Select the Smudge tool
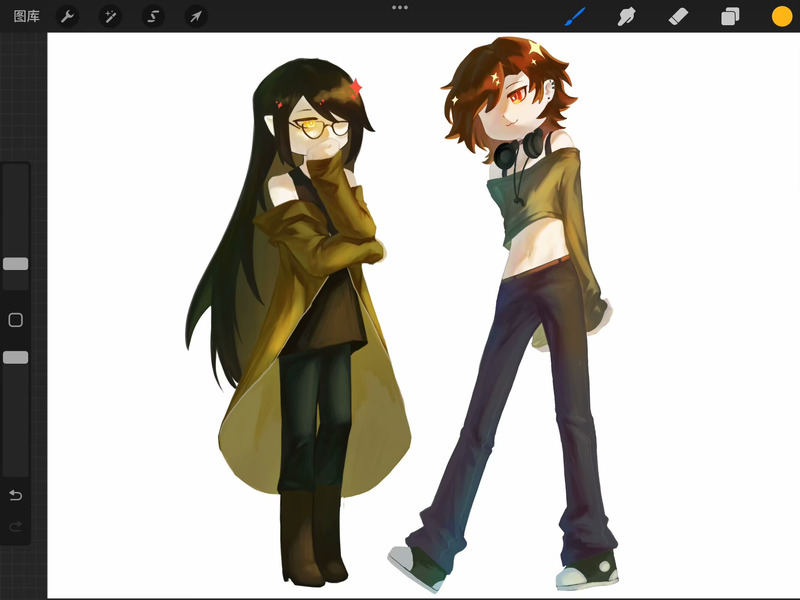The height and width of the screenshot is (600, 800). pyautogui.click(x=627, y=16)
